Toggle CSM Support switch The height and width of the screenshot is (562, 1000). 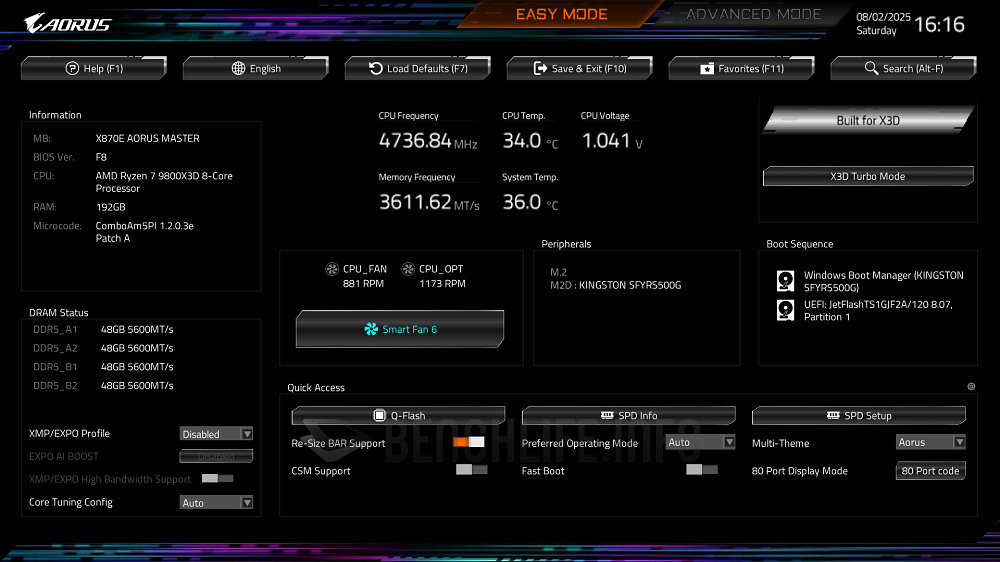[471, 470]
